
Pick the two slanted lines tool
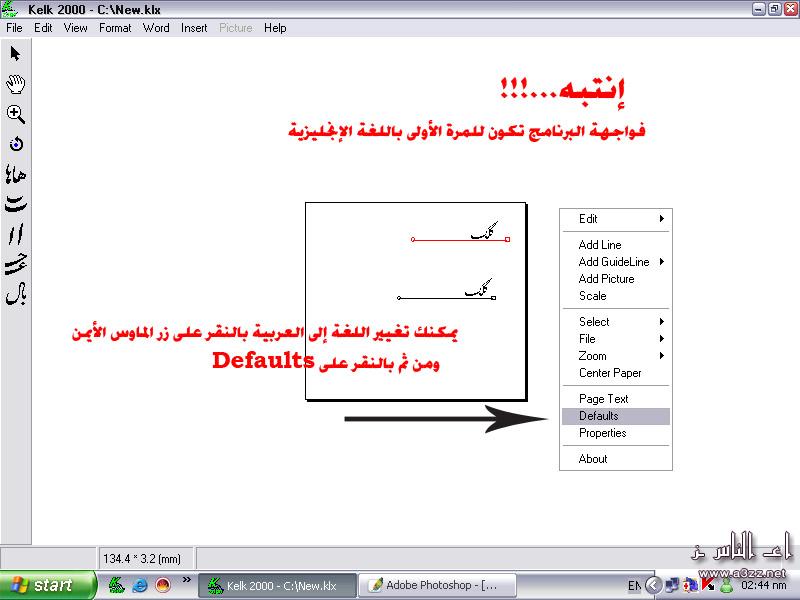15,234
